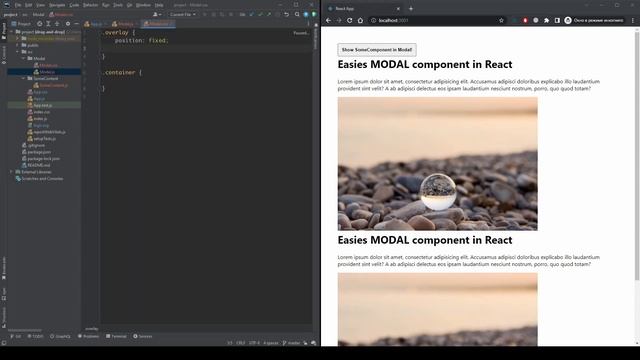Open the Navigate menu in IDE
The height and width of the screenshot is (360, 640).
click(57, 5)
